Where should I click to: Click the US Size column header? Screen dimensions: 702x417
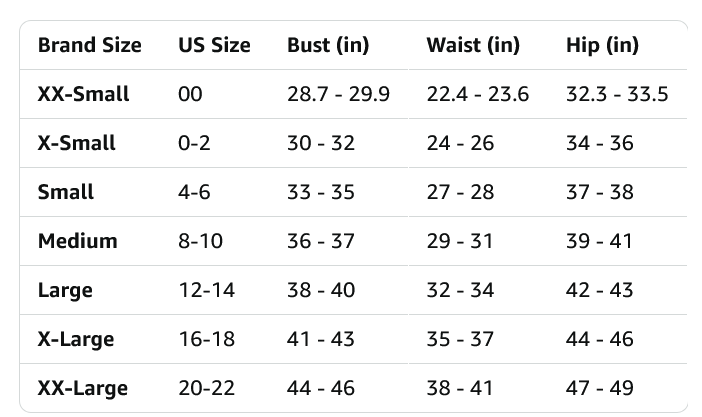(x=214, y=45)
